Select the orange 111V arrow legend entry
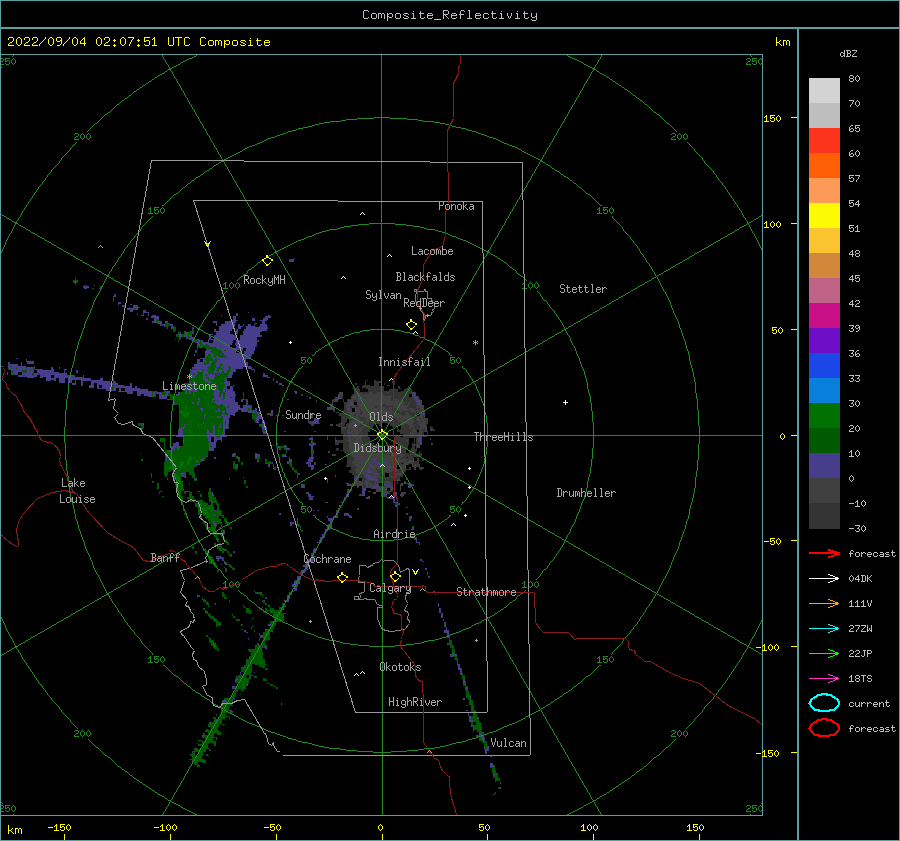900x841 pixels. click(x=824, y=603)
